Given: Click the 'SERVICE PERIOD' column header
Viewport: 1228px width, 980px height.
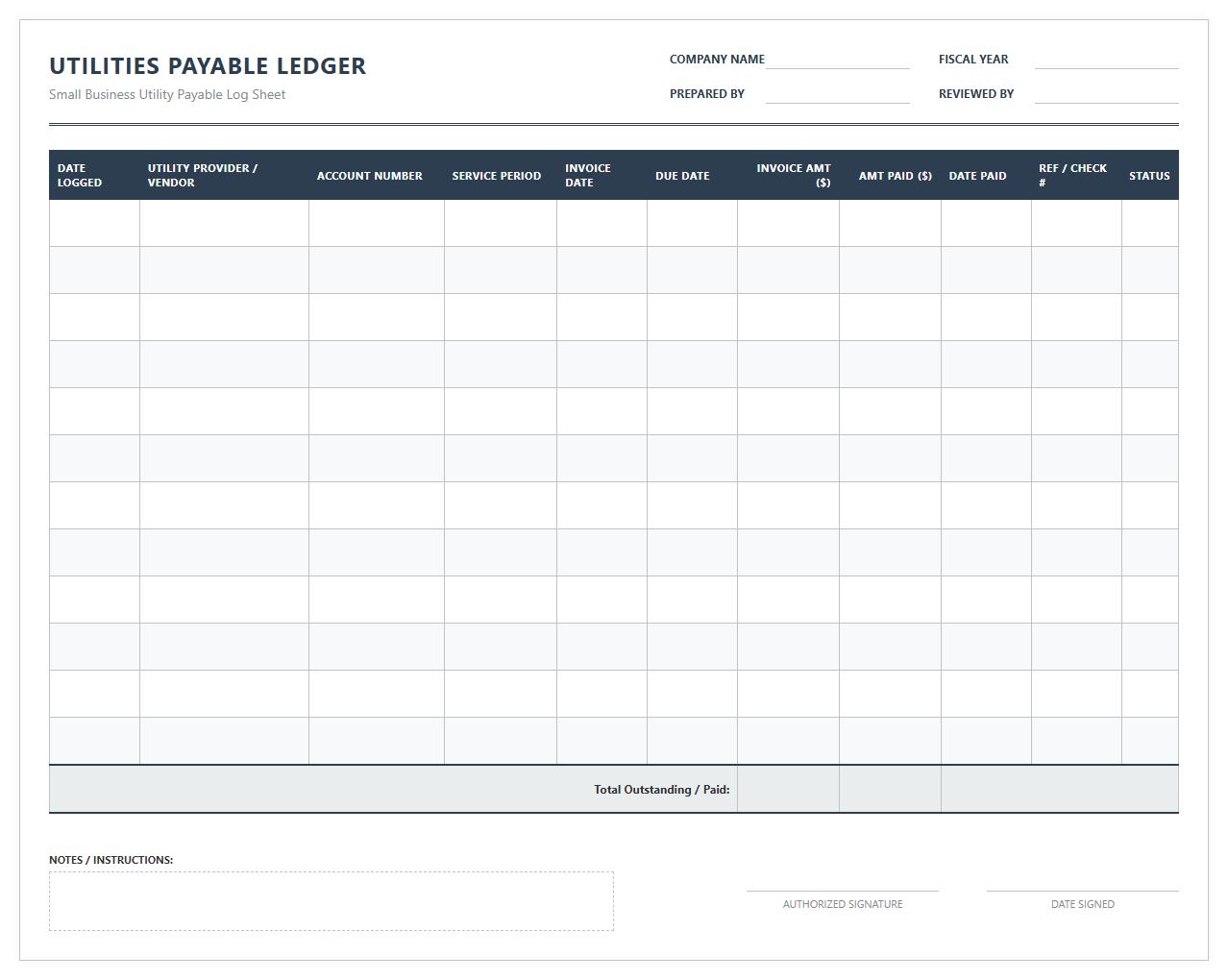Looking at the screenshot, I should [500, 175].
